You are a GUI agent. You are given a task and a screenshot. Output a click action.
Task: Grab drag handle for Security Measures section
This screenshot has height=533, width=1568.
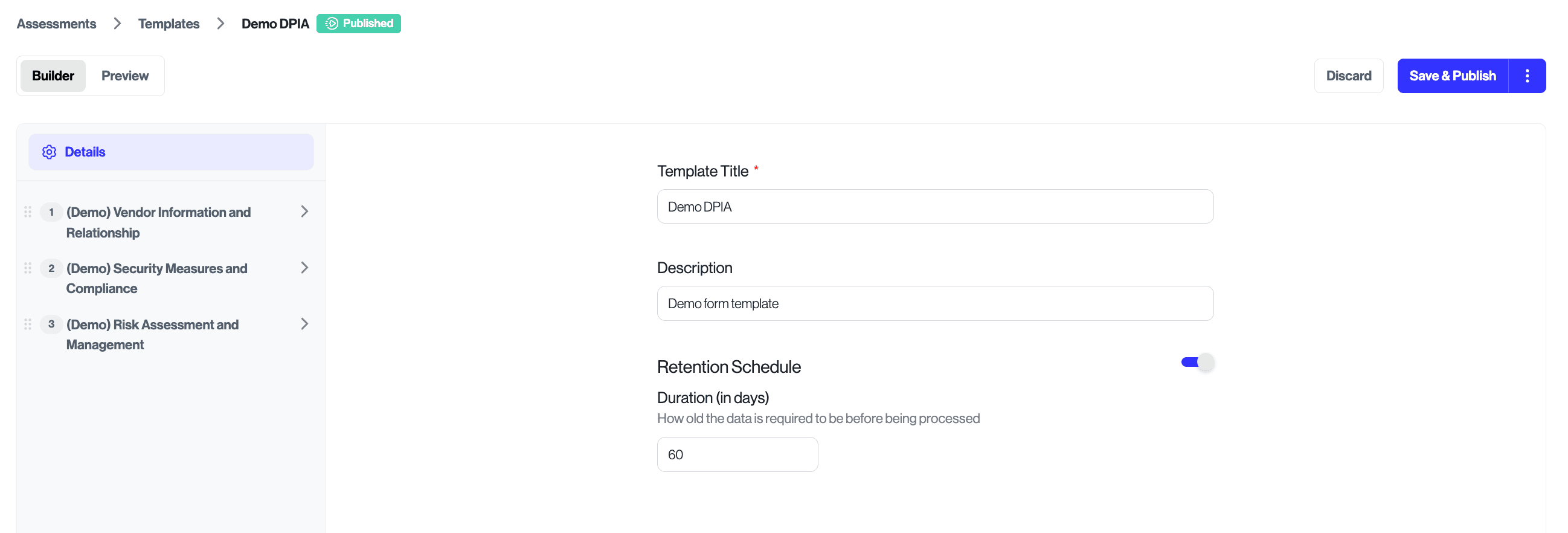tap(28, 268)
